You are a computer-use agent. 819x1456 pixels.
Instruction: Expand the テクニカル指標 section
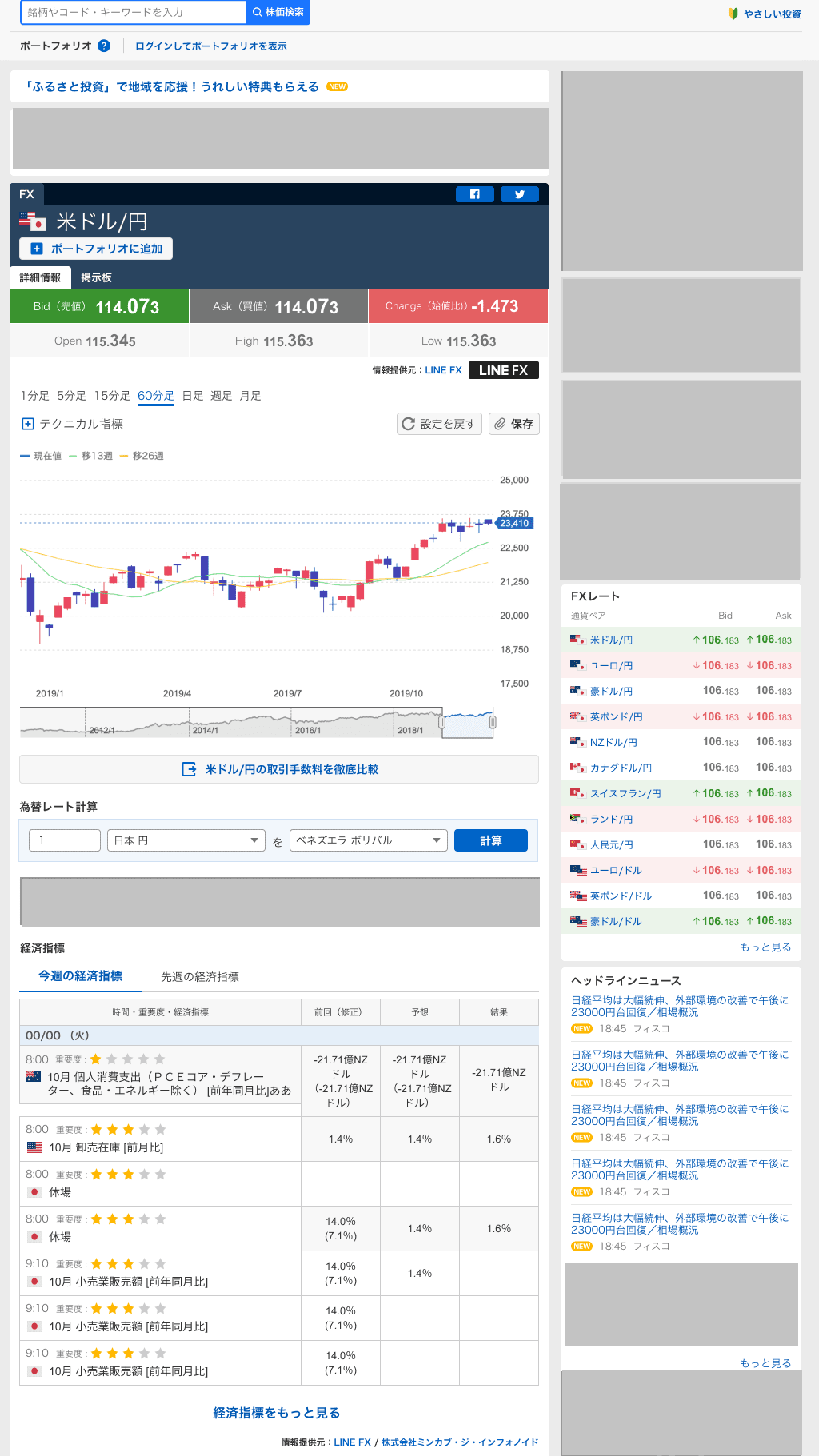pos(72,424)
